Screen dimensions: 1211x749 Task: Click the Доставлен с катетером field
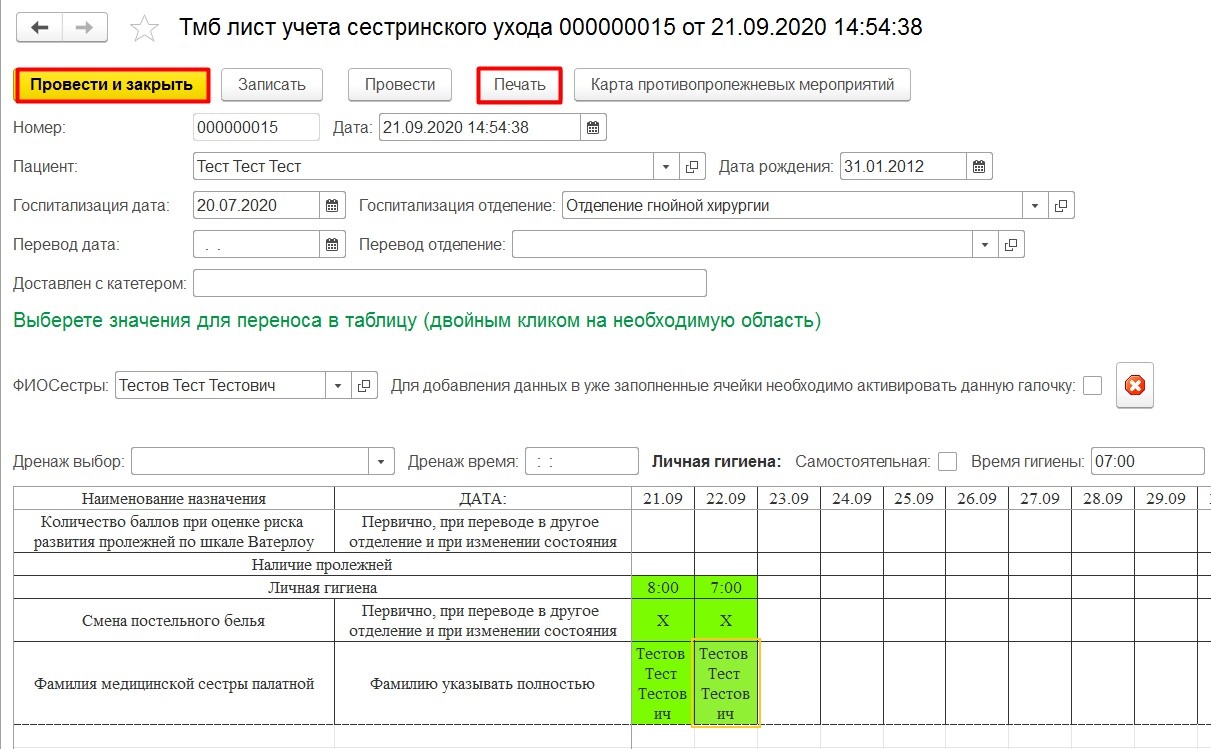point(449,283)
